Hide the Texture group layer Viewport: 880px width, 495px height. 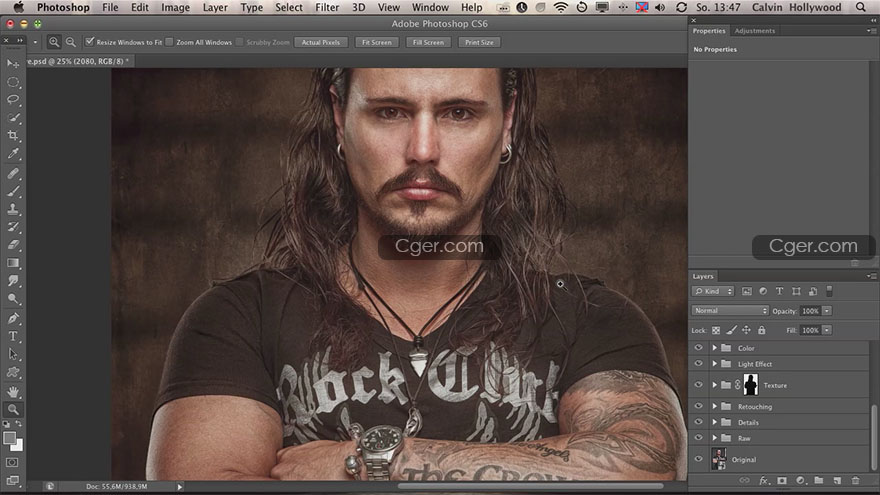(x=698, y=385)
